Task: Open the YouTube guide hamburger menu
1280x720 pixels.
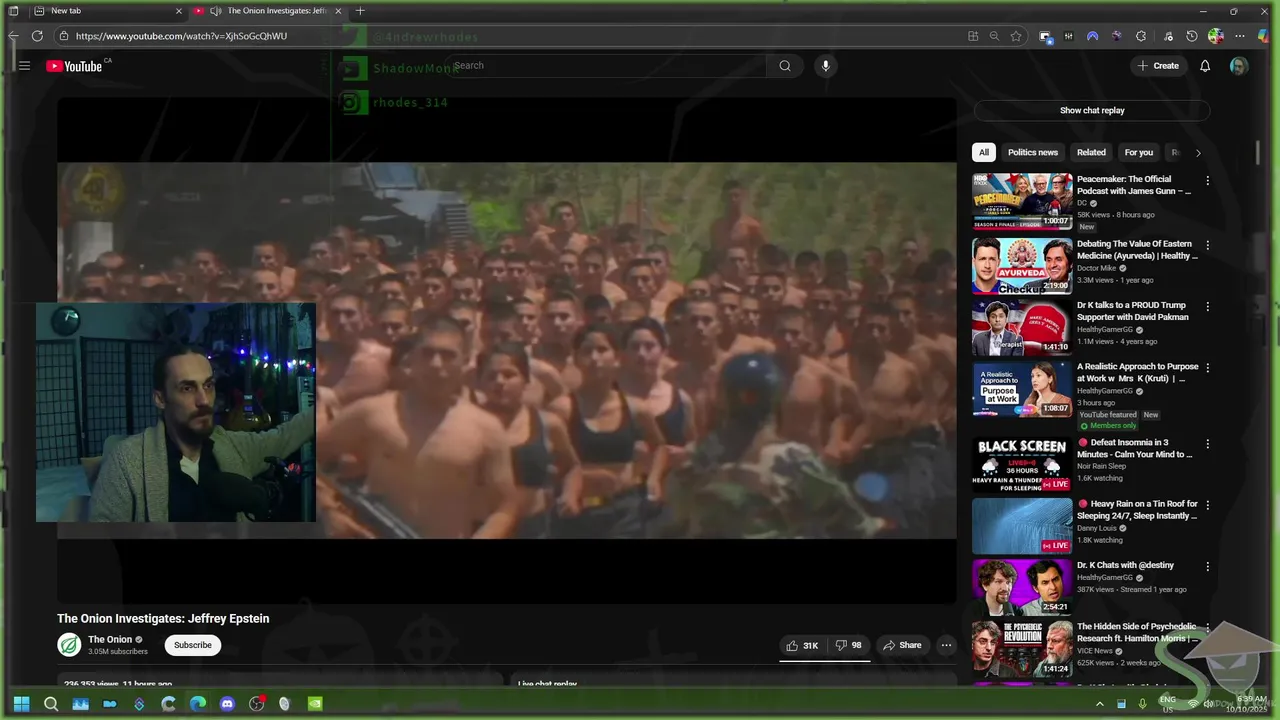Action: pyautogui.click(x=24, y=66)
